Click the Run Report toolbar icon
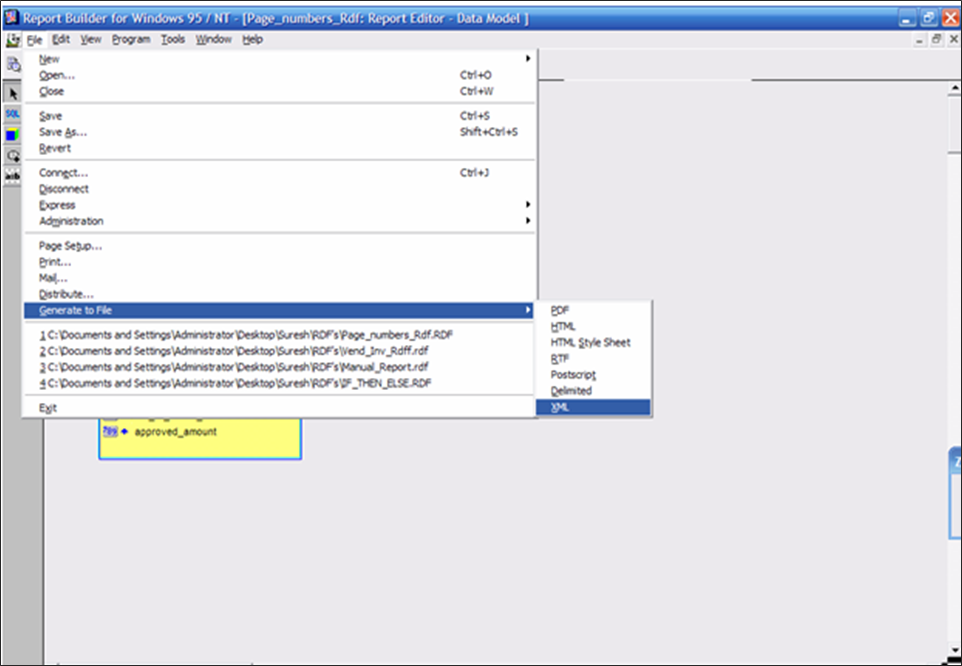This screenshot has height=666, width=962. 13,40
